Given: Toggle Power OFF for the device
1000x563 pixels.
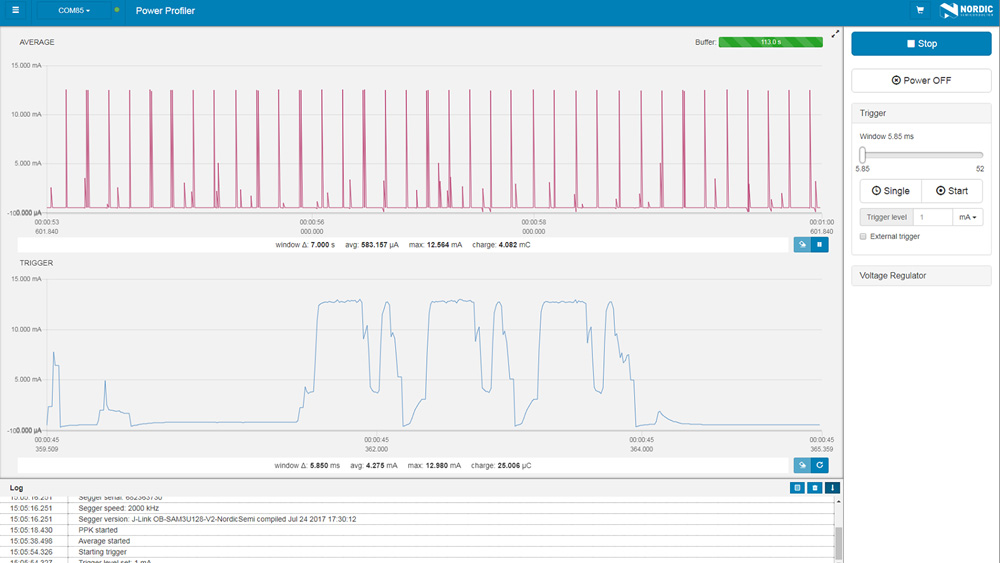Looking at the screenshot, I should (921, 81).
